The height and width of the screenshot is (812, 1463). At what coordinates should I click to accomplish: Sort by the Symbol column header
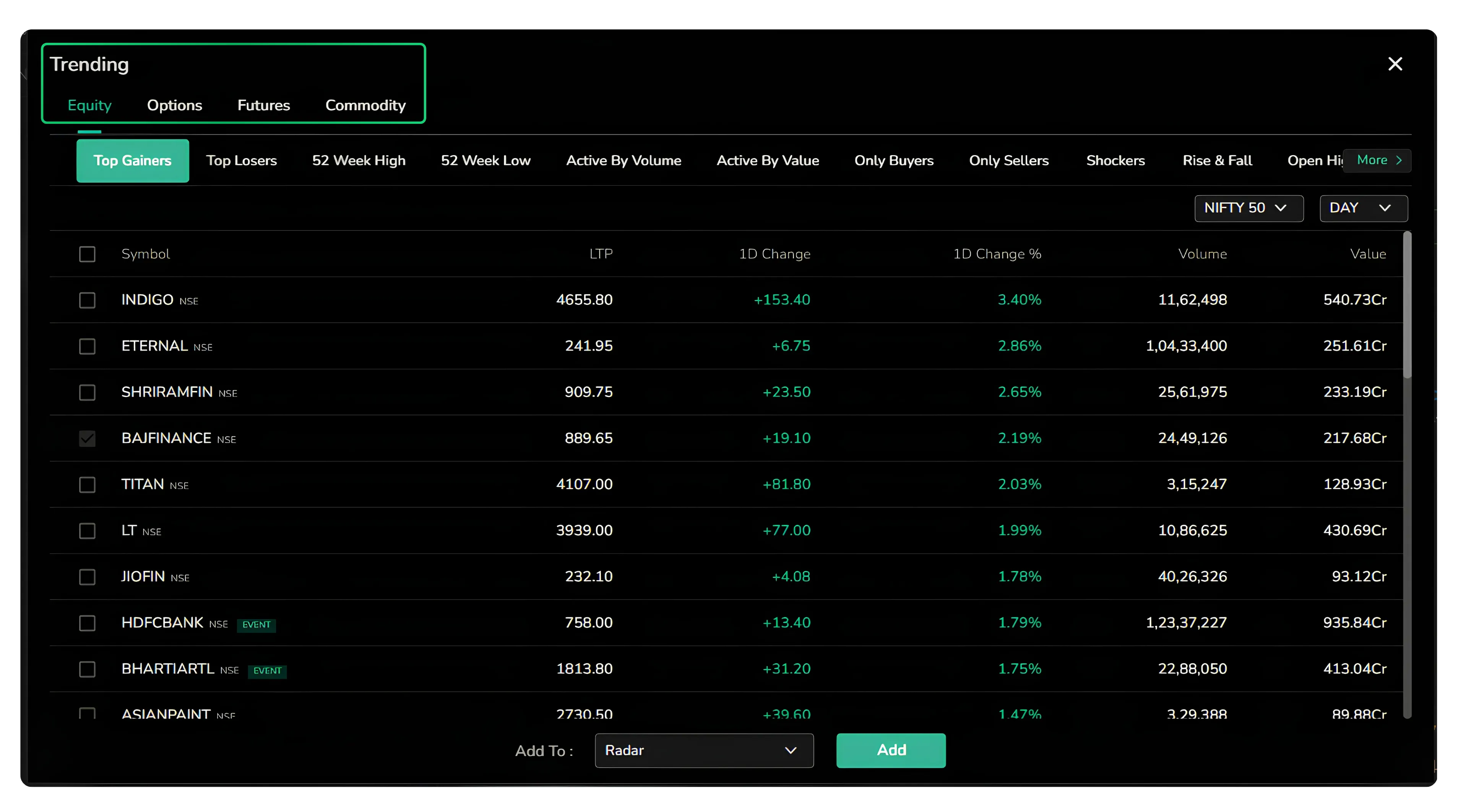145,254
